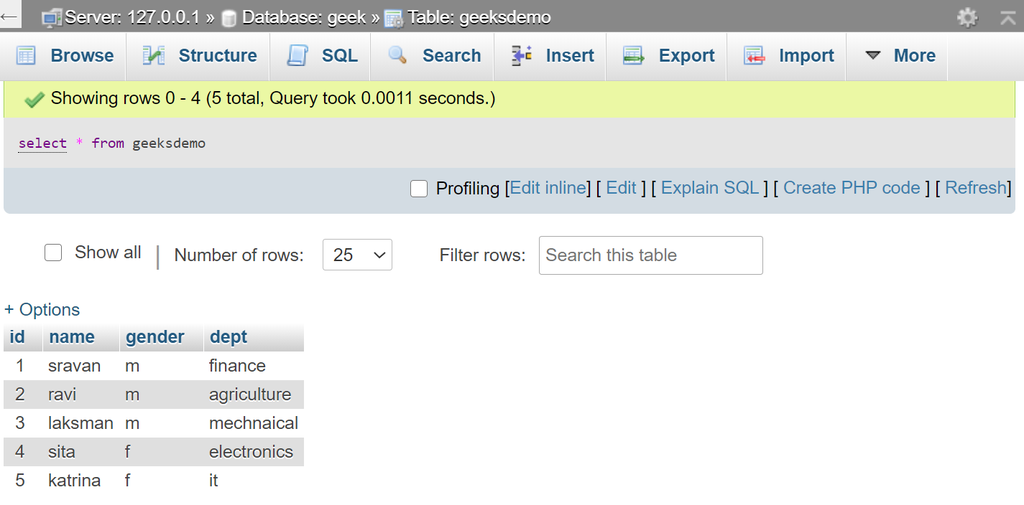1024x505 pixels.
Task: Refresh the query results
Action: [x=977, y=188]
